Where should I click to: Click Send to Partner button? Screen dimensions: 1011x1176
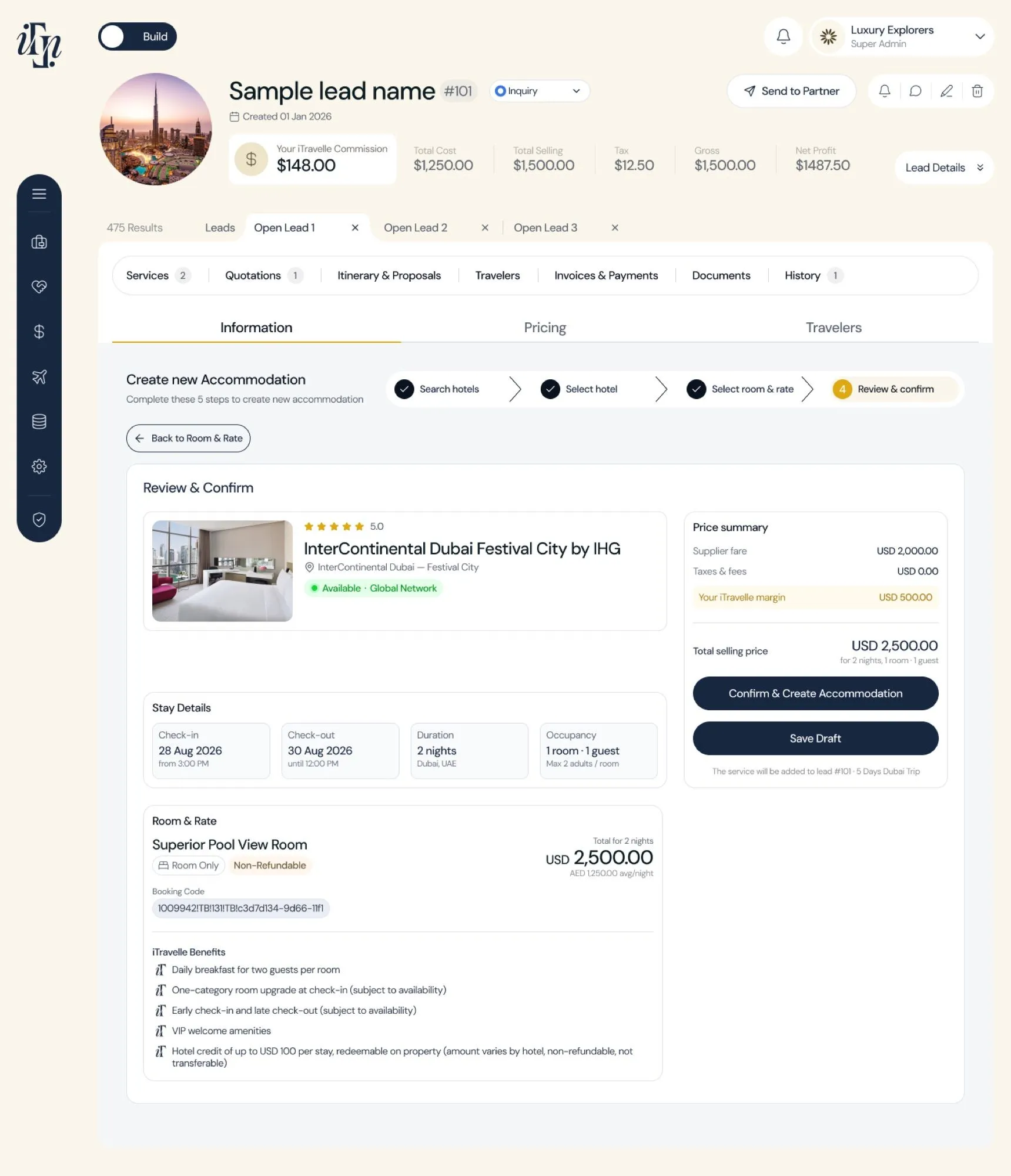coord(791,91)
